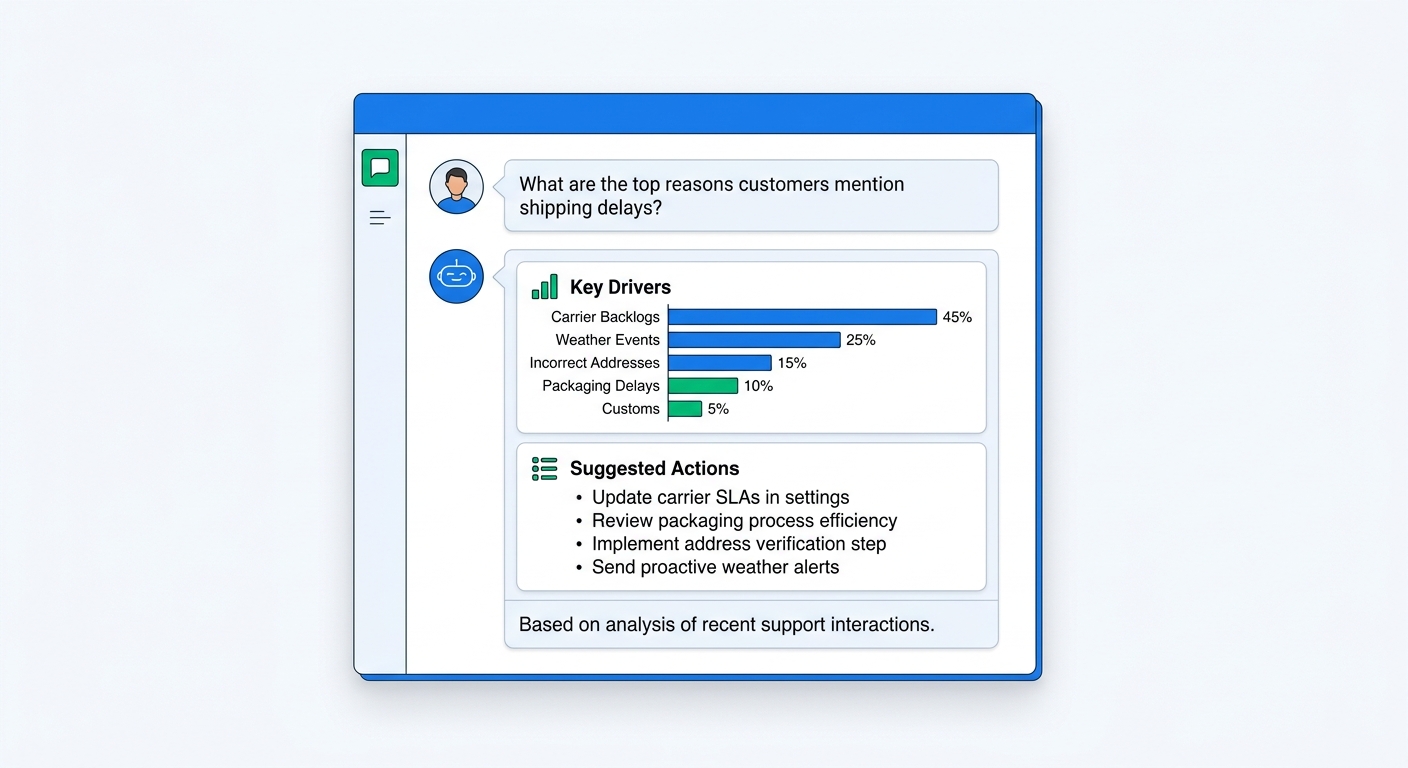
Task: Click the 45% value
Action: pyautogui.click(x=957, y=317)
